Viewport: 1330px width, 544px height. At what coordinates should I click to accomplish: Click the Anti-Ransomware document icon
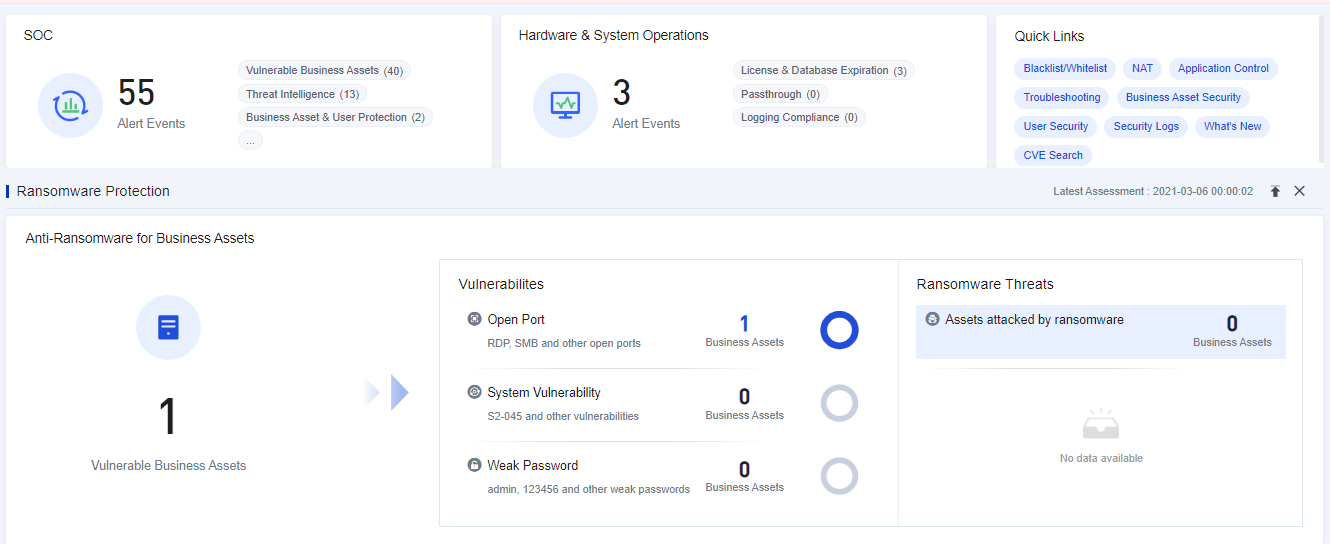tap(168, 327)
